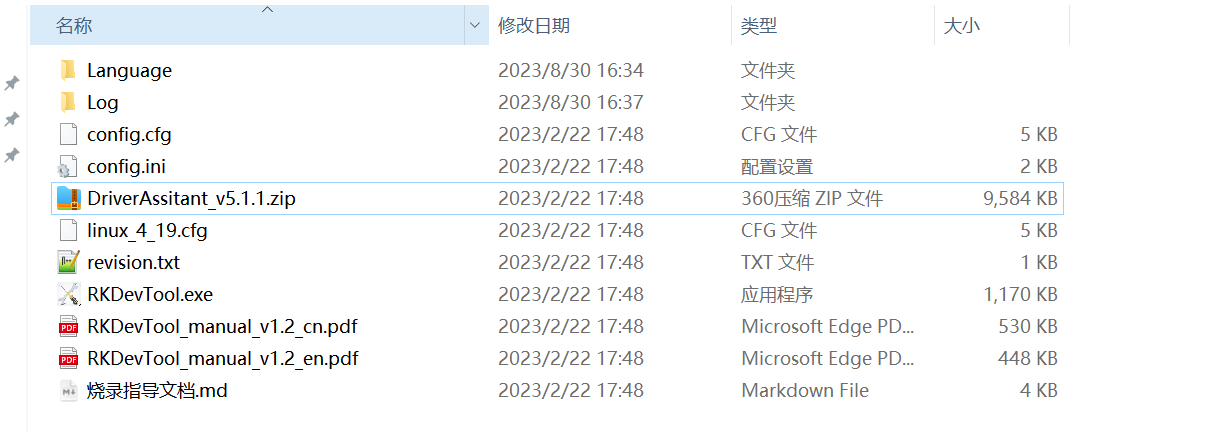Sort files by 类型 column header
Screen dimensions: 1230x433
click(x=759, y=26)
